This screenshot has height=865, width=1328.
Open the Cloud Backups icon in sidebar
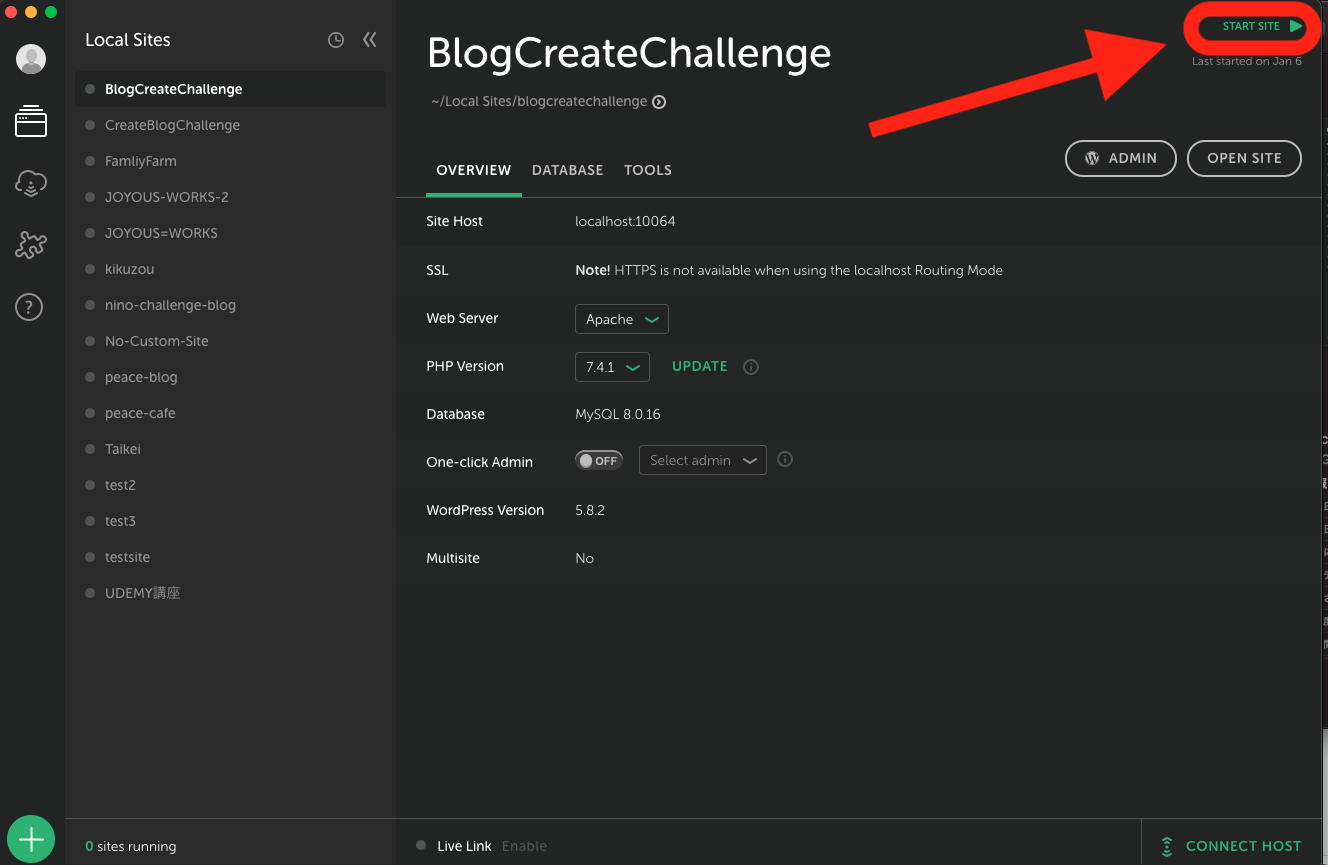(31, 183)
